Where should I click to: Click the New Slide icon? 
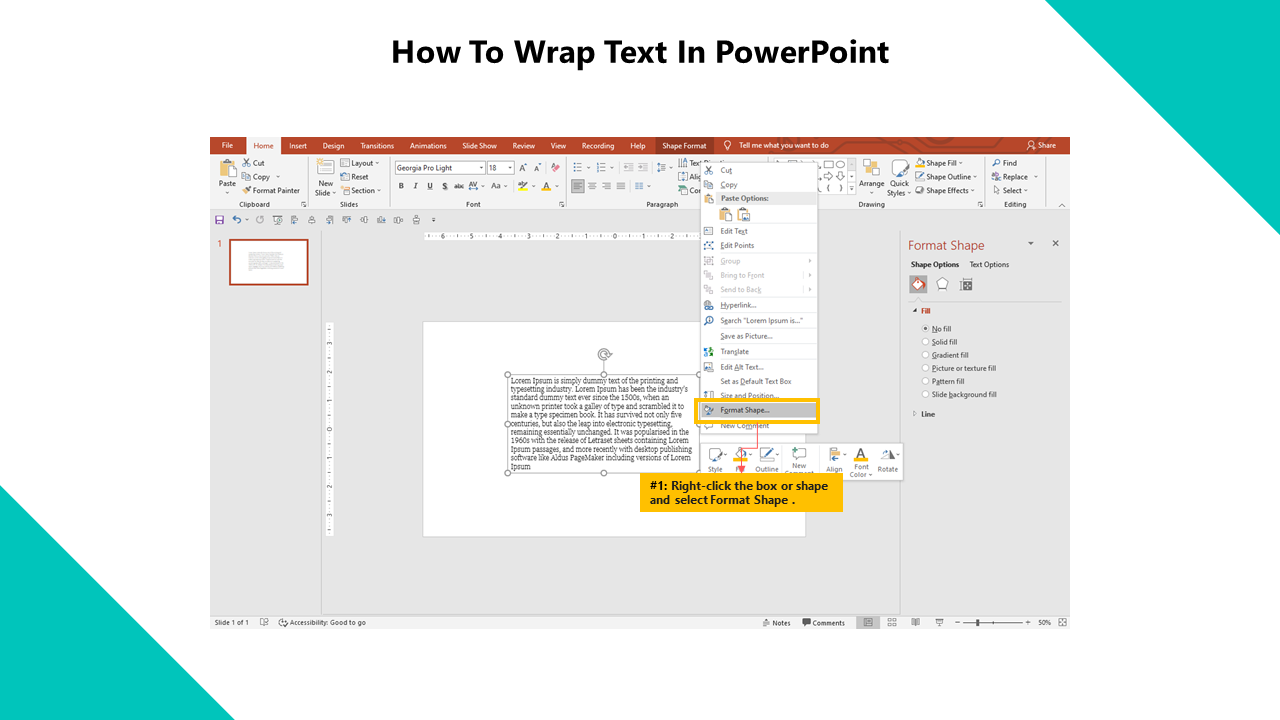[x=326, y=168]
